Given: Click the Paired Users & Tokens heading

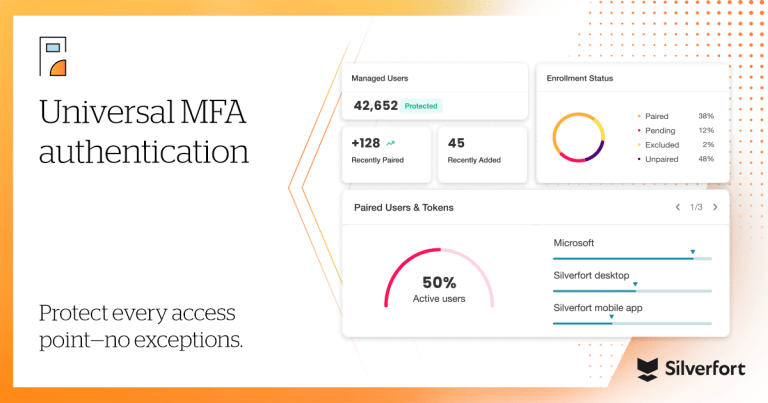Looking at the screenshot, I should pyautogui.click(x=404, y=208).
